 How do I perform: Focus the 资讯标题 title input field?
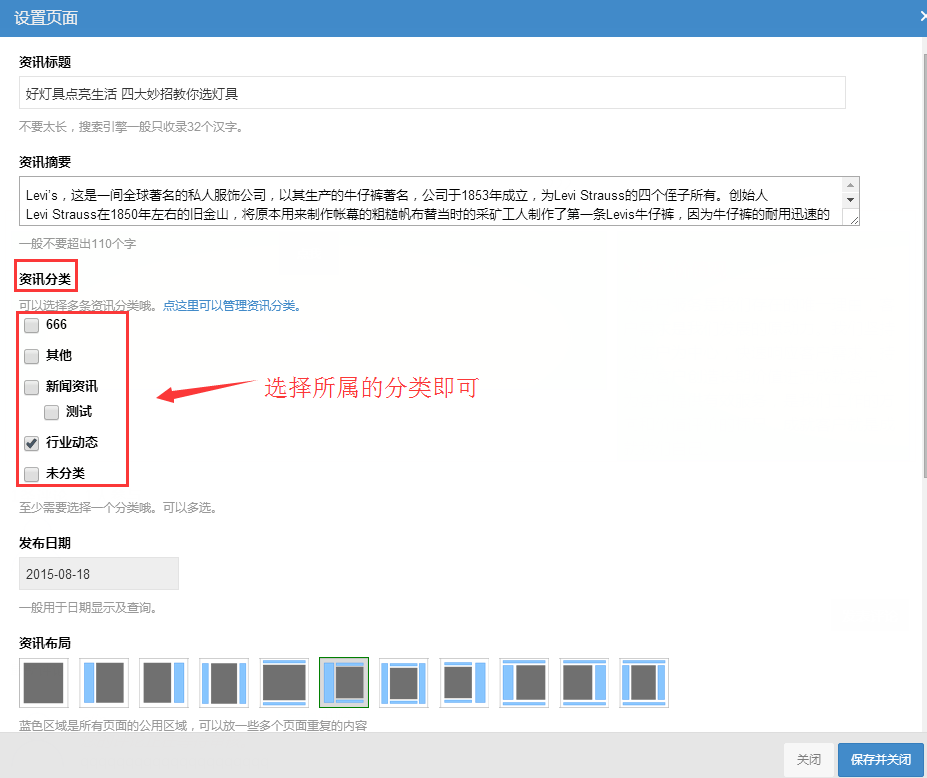click(432, 93)
